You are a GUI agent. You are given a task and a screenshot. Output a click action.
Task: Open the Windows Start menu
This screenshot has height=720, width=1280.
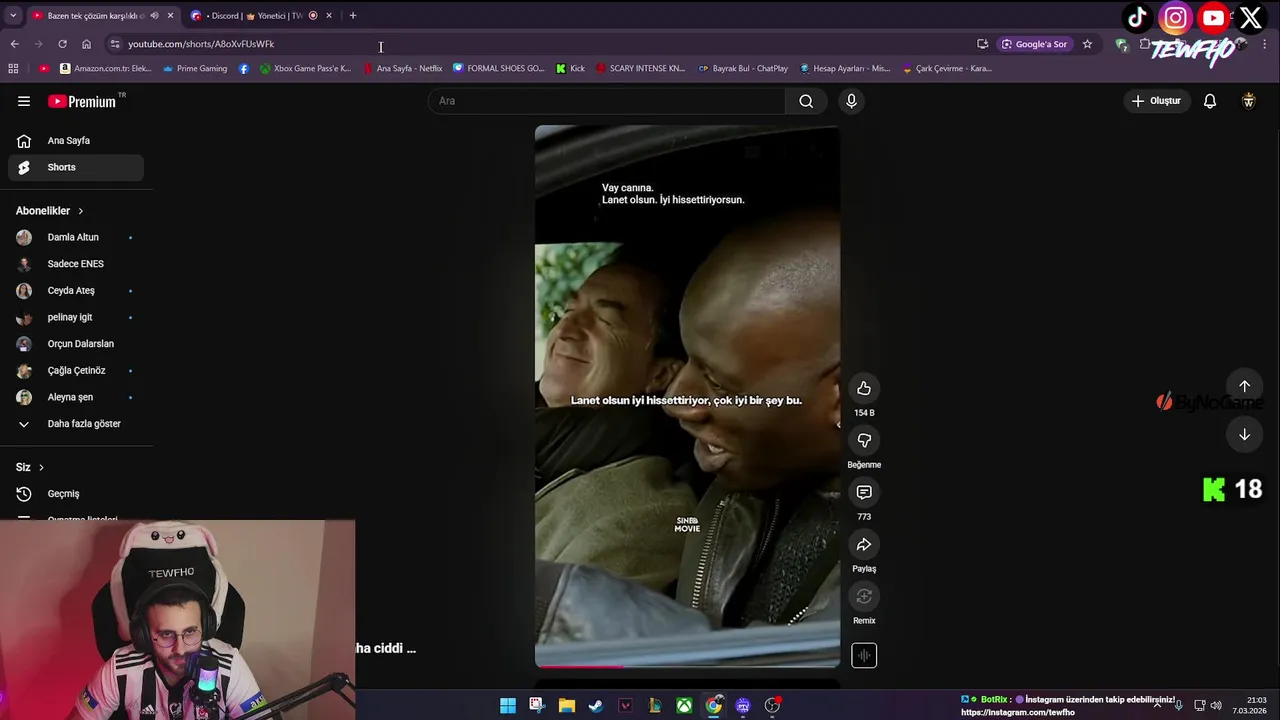click(x=508, y=706)
